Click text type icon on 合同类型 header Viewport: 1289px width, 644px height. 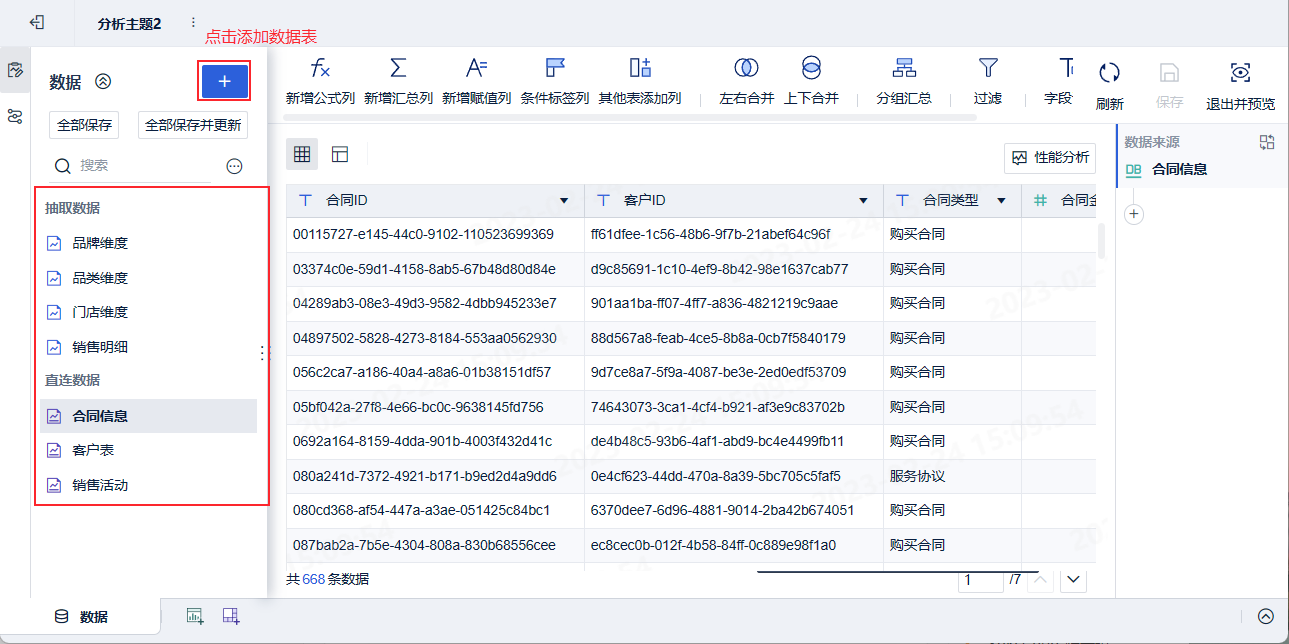click(x=902, y=201)
